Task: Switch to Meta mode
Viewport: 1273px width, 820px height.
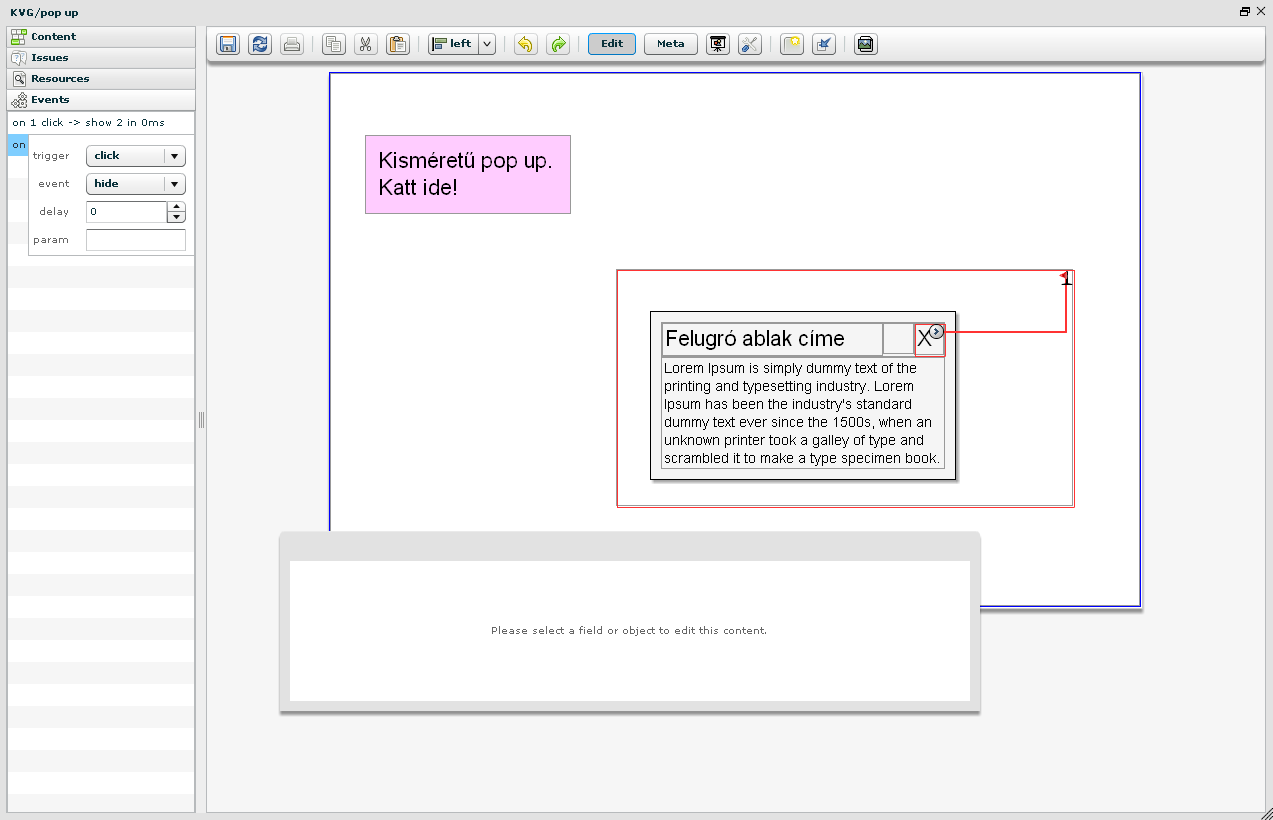Action: pyautogui.click(x=671, y=44)
